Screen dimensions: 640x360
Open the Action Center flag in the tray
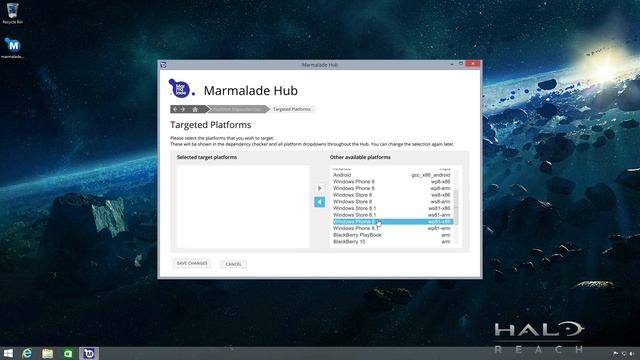click(x=616, y=354)
